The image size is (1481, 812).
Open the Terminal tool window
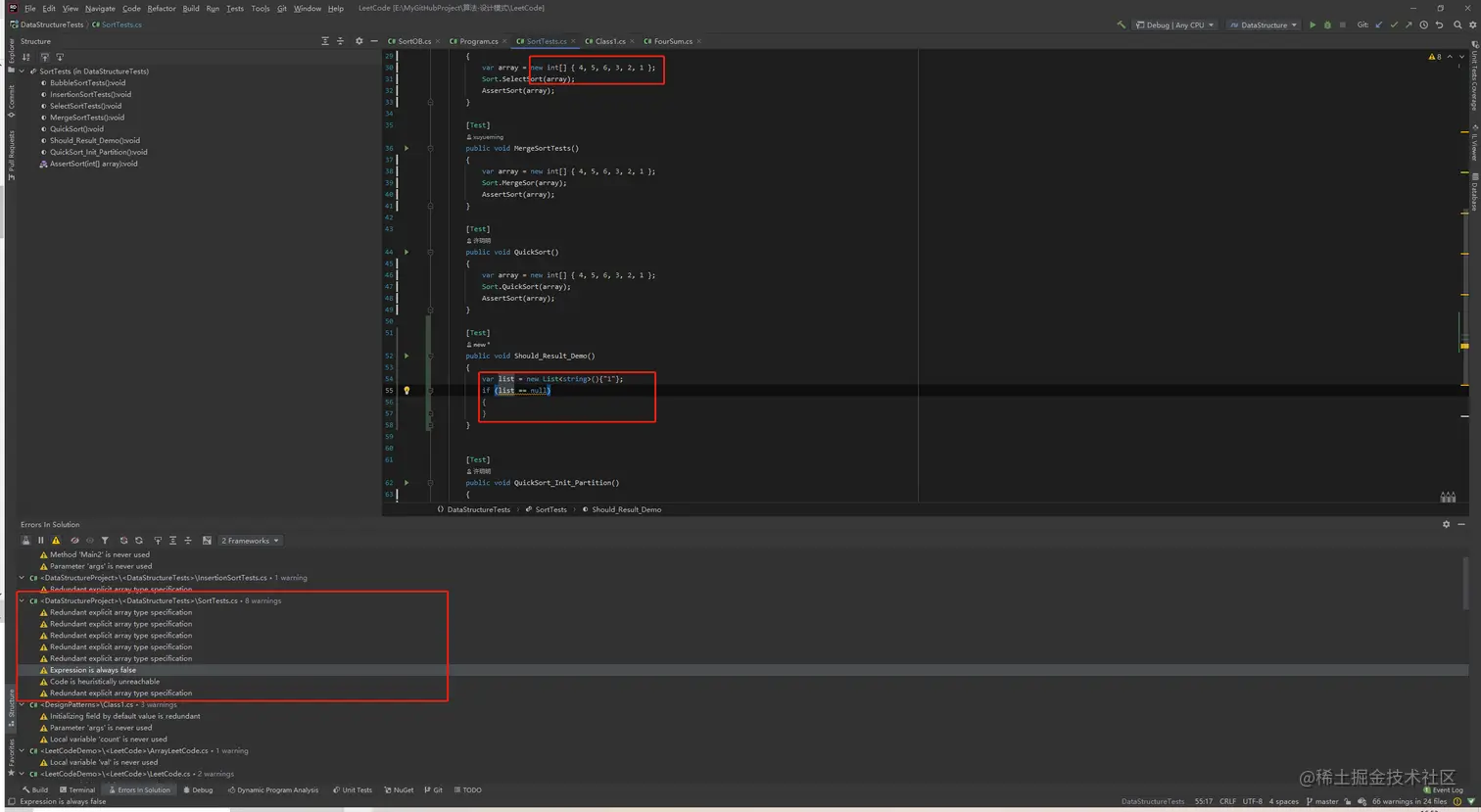click(77, 790)
